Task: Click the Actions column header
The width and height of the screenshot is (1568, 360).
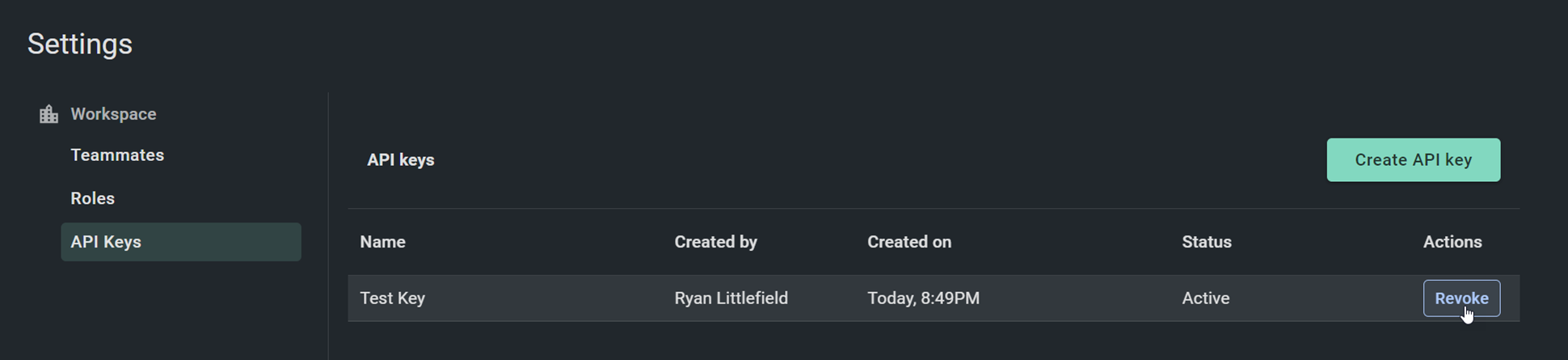Action: tap(1452, 242)
